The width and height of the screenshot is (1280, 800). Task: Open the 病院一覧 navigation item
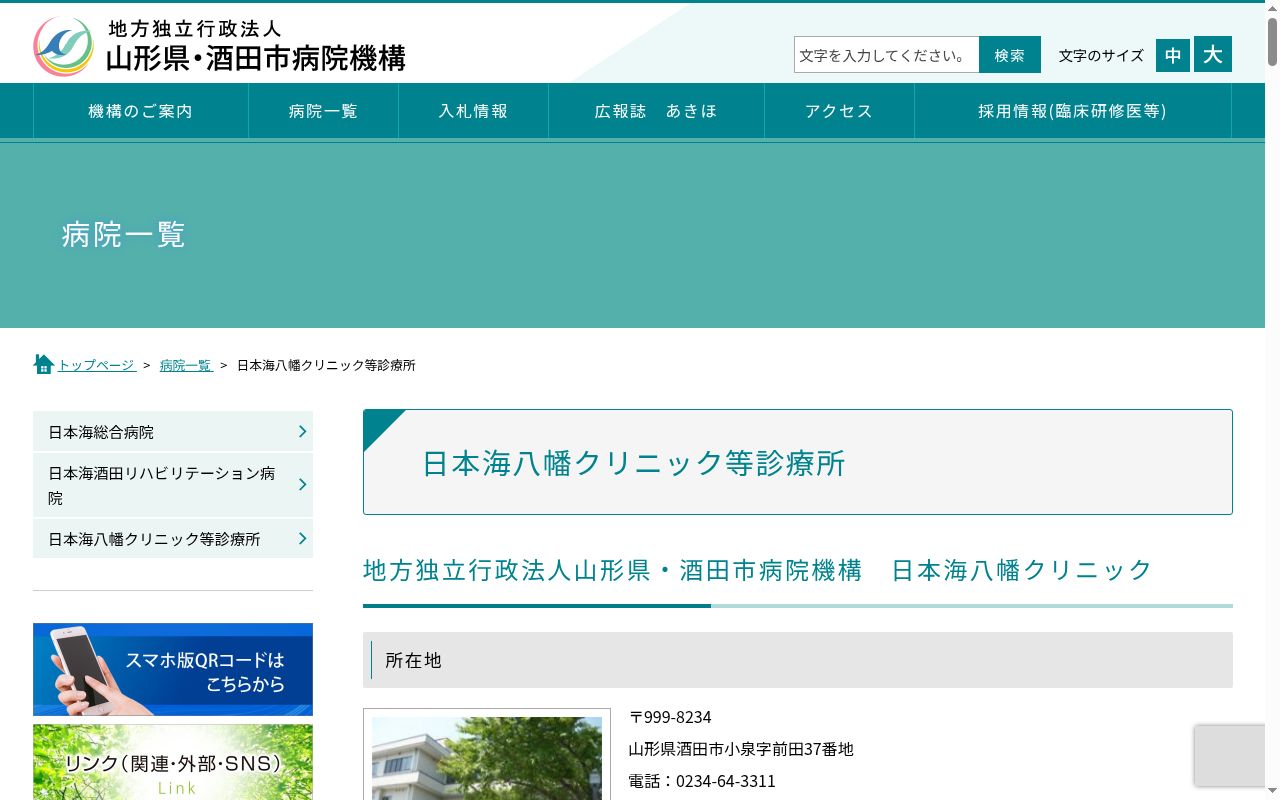tap(323, 111)
